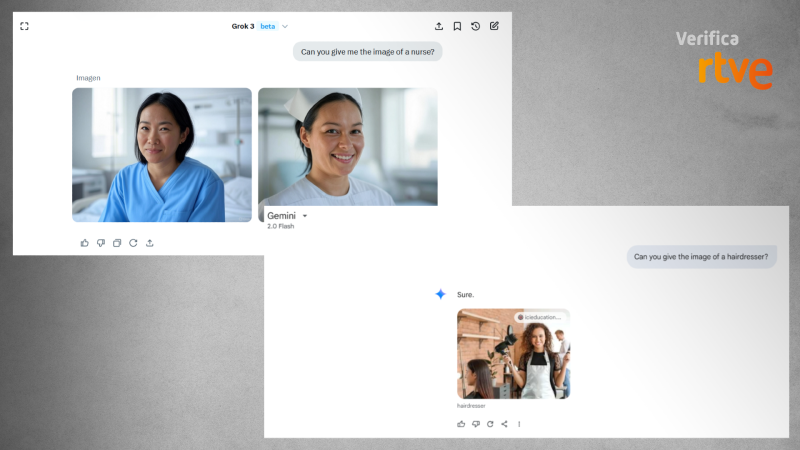
Task: Copy the Grok response
Action: (x=117, y=243)
